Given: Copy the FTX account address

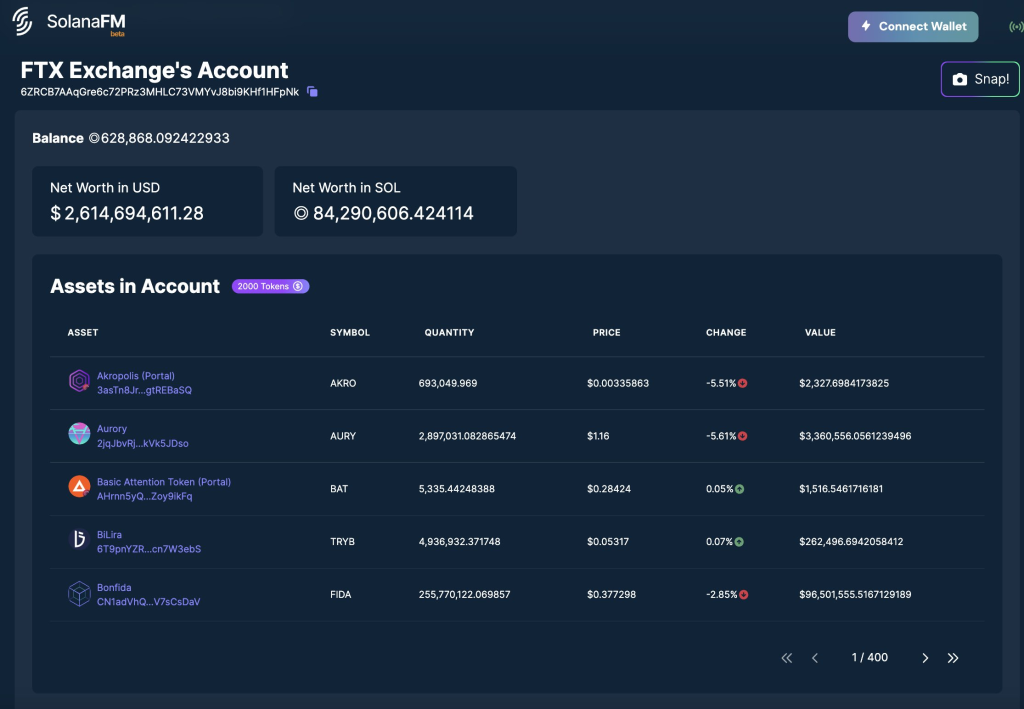Looking at the screenshot, I should [312, 92].
